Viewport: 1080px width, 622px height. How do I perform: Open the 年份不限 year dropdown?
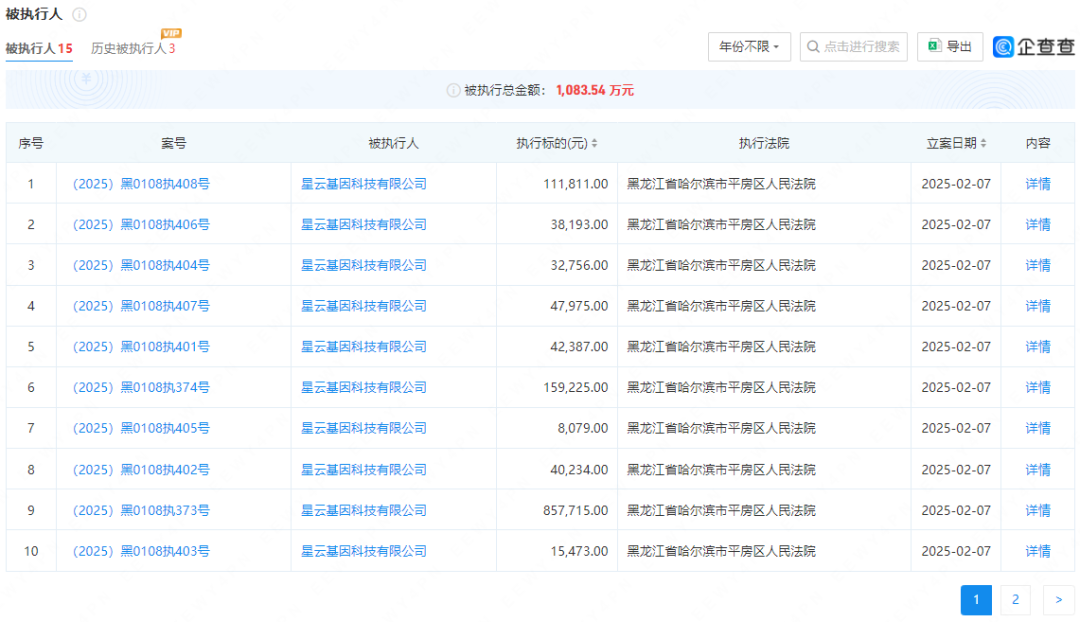click(749, 47)
